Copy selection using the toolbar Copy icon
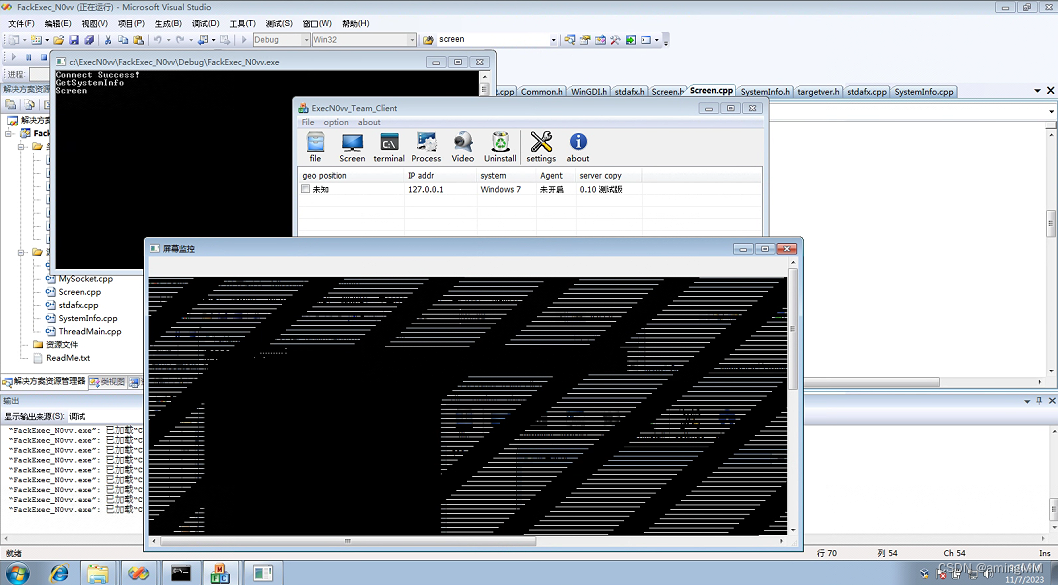 [123, 40]
